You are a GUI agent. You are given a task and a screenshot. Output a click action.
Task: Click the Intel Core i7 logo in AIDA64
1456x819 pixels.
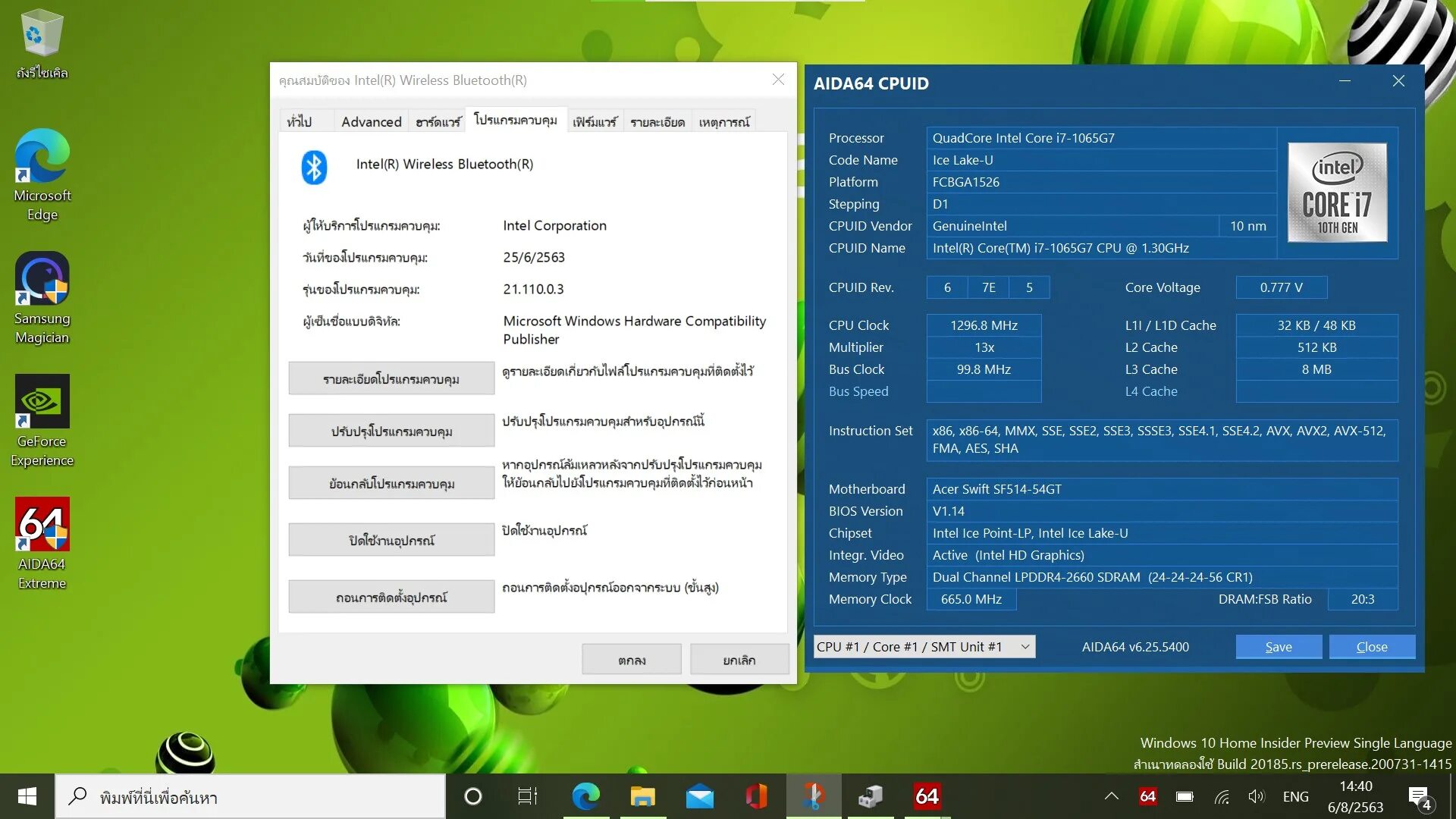[1337, 193]
